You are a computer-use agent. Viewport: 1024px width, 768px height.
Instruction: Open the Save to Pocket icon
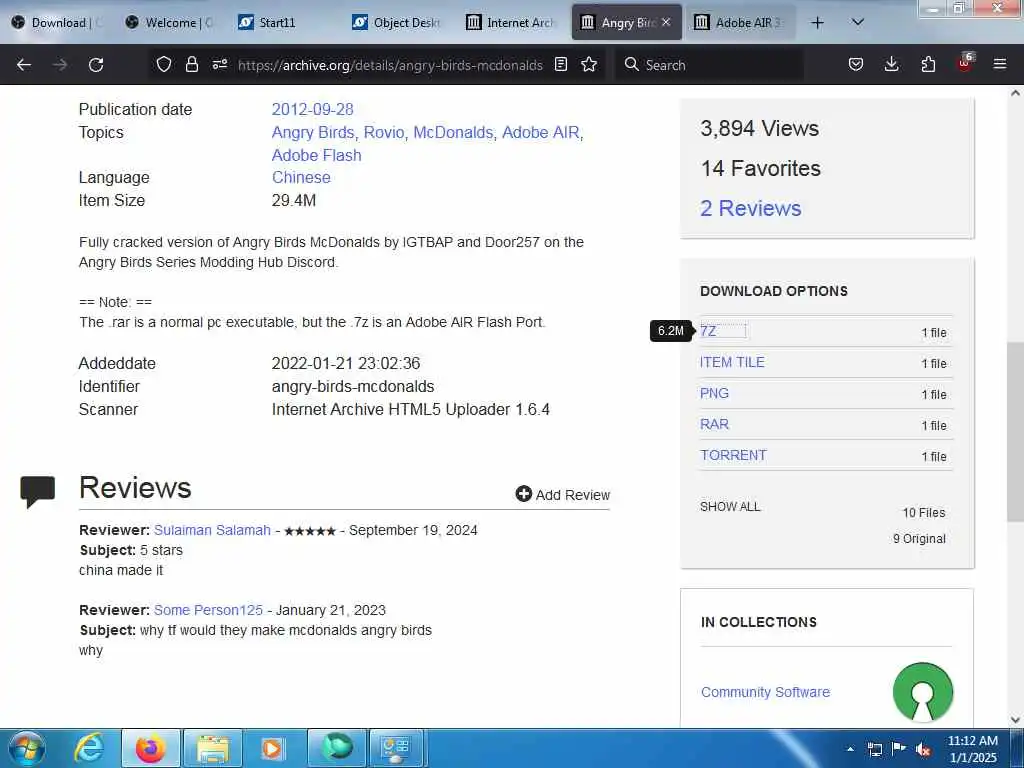pos(856,64)
